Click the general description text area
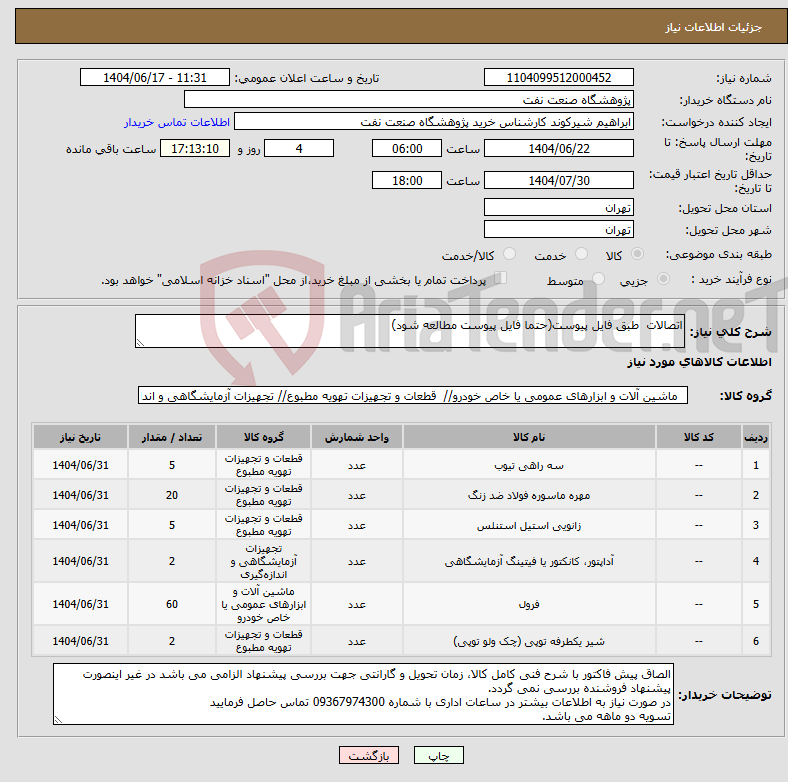Screen dimensions: 788x782 point(410,331)
